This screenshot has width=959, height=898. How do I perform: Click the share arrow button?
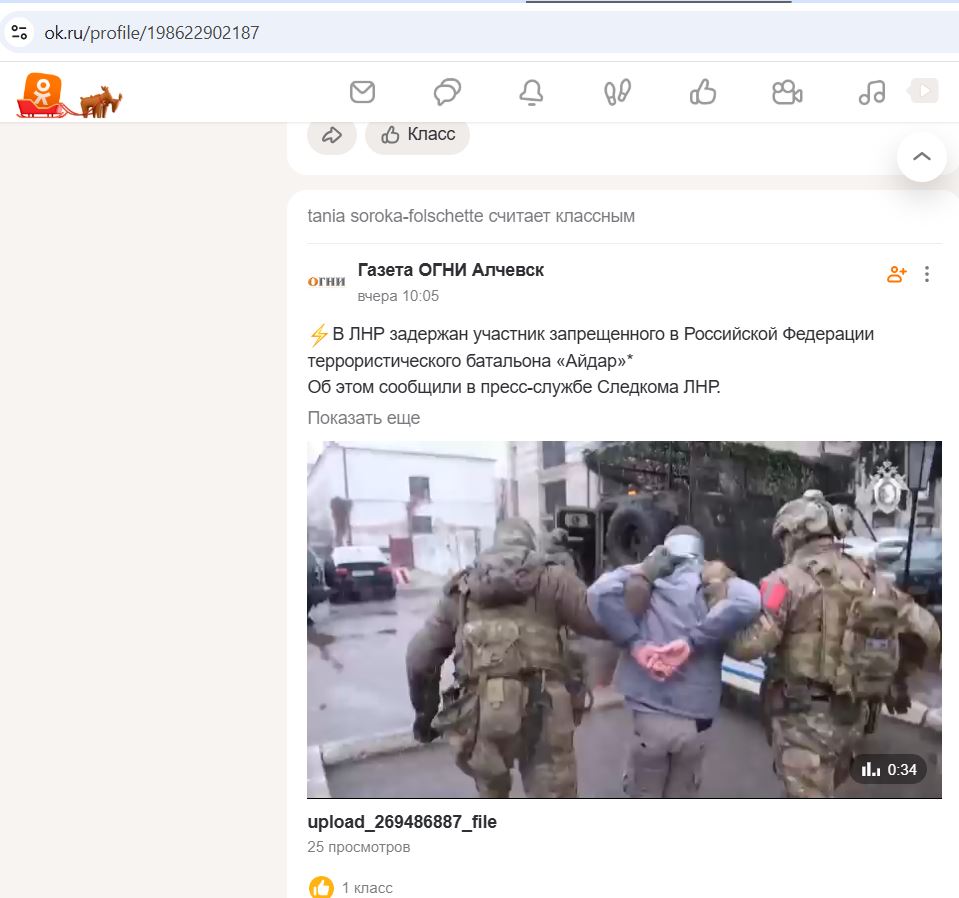(332, 134)
